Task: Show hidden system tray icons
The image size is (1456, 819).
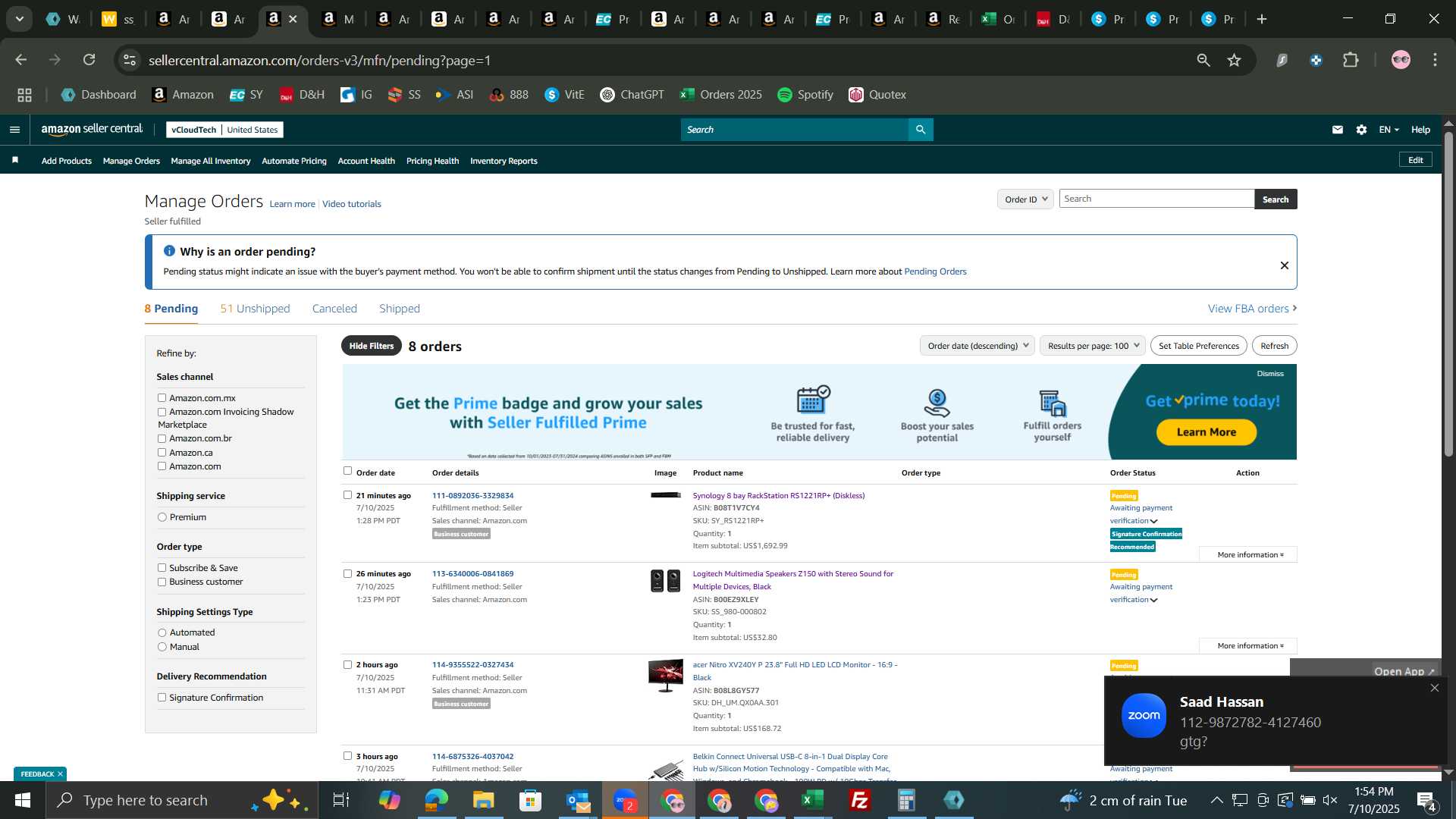Action: (x=1216, y=800)
